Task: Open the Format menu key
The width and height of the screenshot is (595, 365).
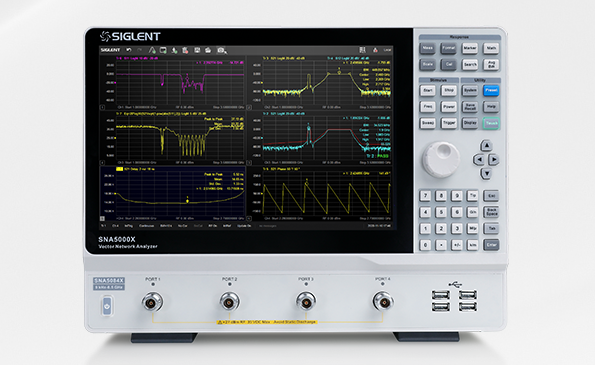Action: [x=449, y=48]
